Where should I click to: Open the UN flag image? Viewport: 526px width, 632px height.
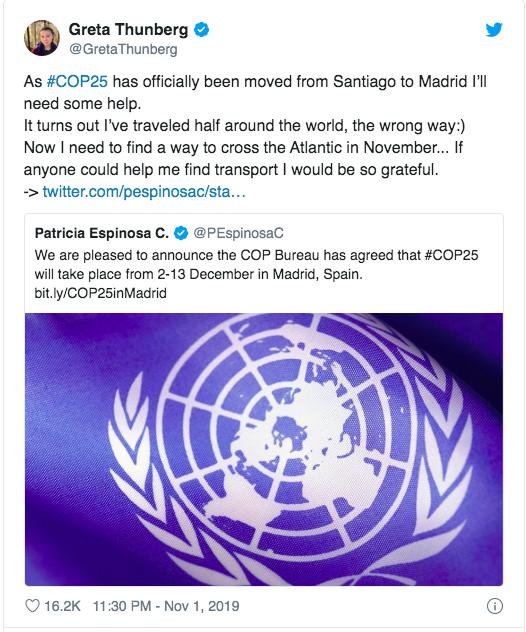[x=264, y=449]
